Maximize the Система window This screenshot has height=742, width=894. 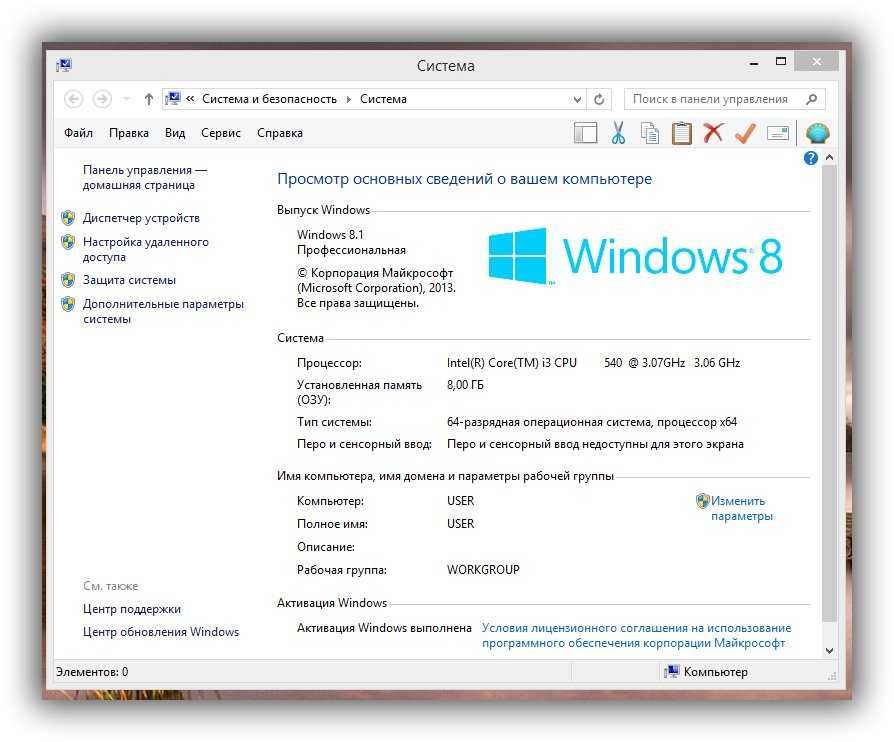tap(781, 62)
